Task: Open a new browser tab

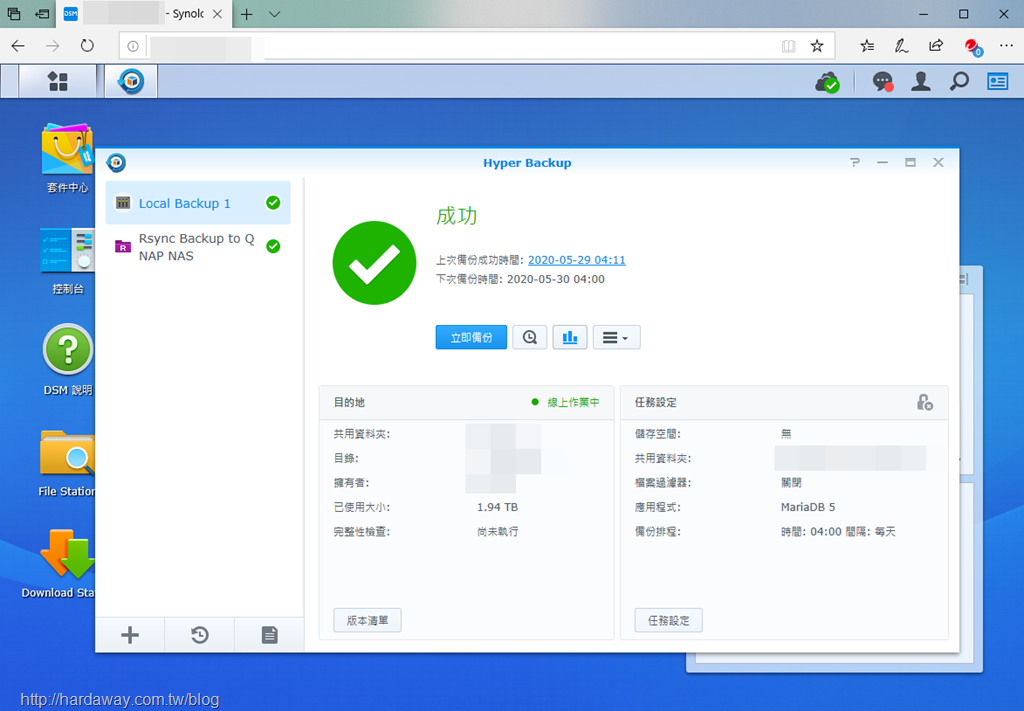Action: click(x=246, y=14)
